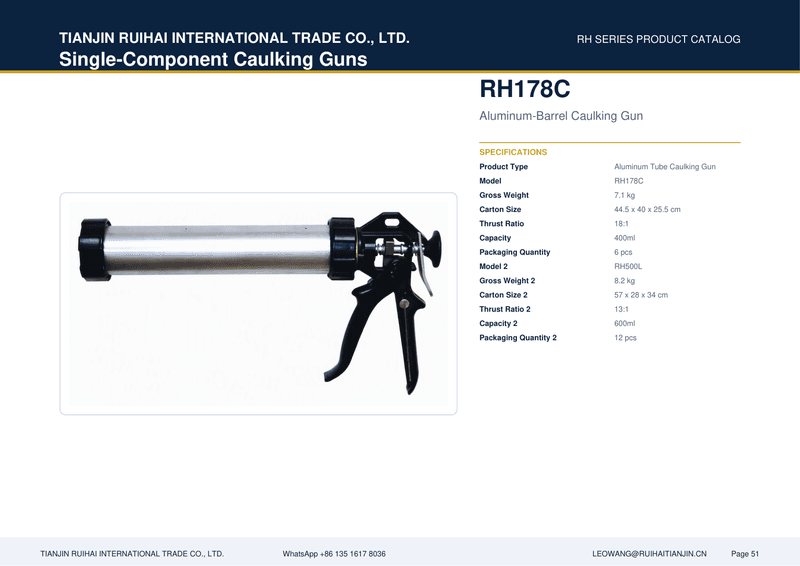Click the 'Aluminum-Barrel Caulking Gun' subtitle
Screen dimensions: 800x566
point(561,116)
